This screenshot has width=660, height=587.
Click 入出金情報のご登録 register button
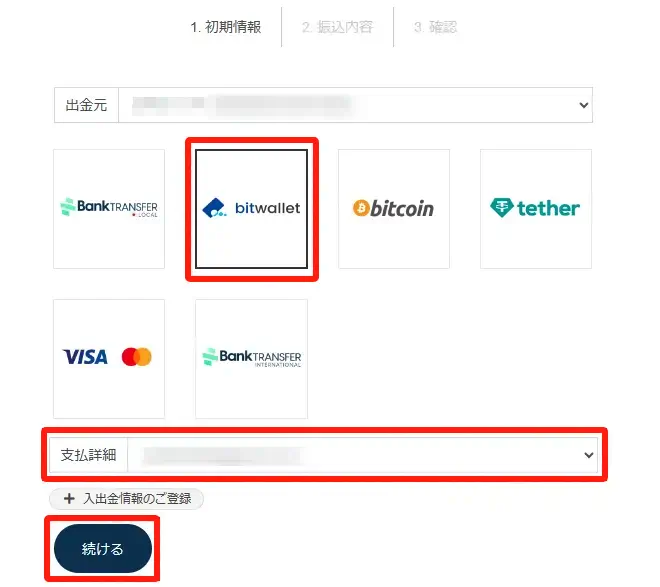tap(126, 499)
